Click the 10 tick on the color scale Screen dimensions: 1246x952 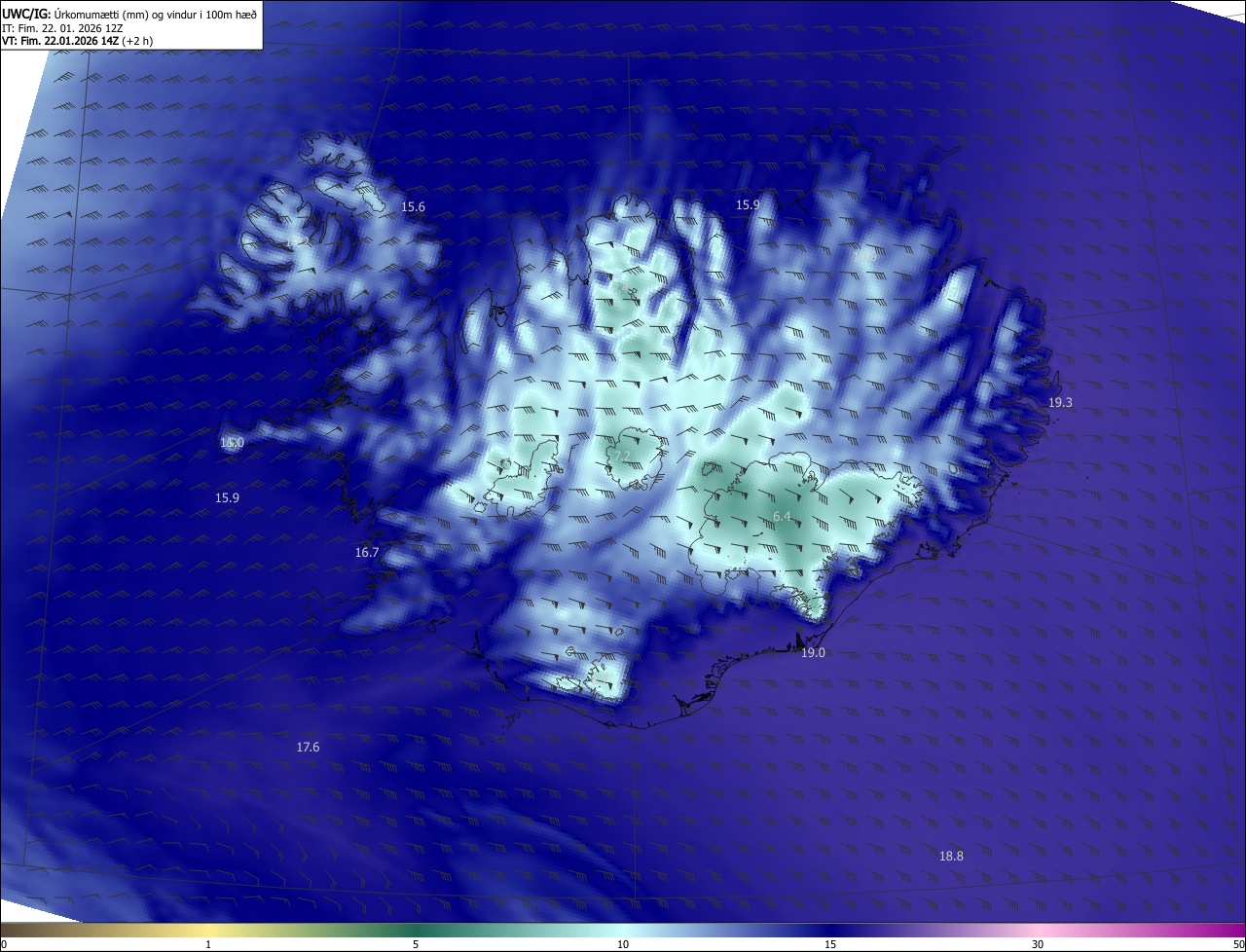tap(623, 944)
